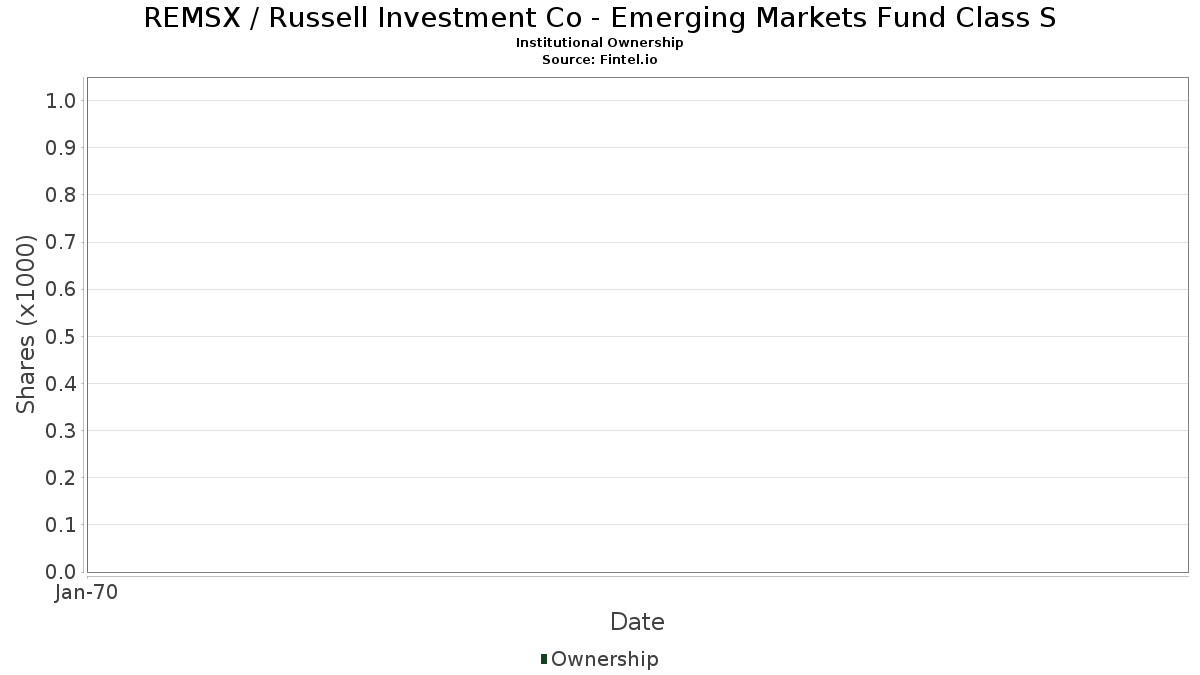Click the Jan-70 x-axis tick label
1200x675 pixels.
(87, 593)
